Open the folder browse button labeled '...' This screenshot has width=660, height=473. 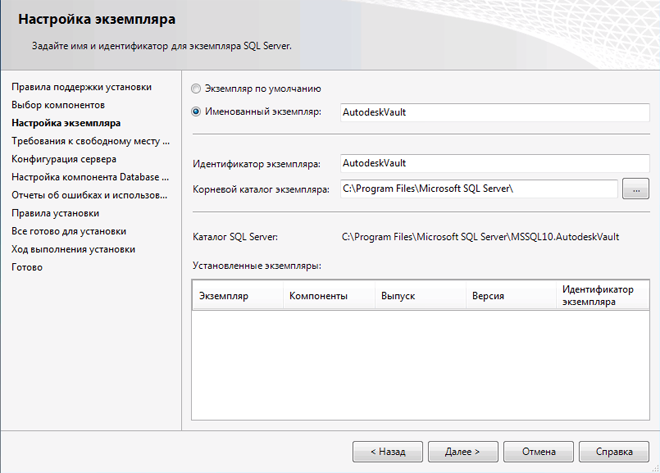click(636, 189)
